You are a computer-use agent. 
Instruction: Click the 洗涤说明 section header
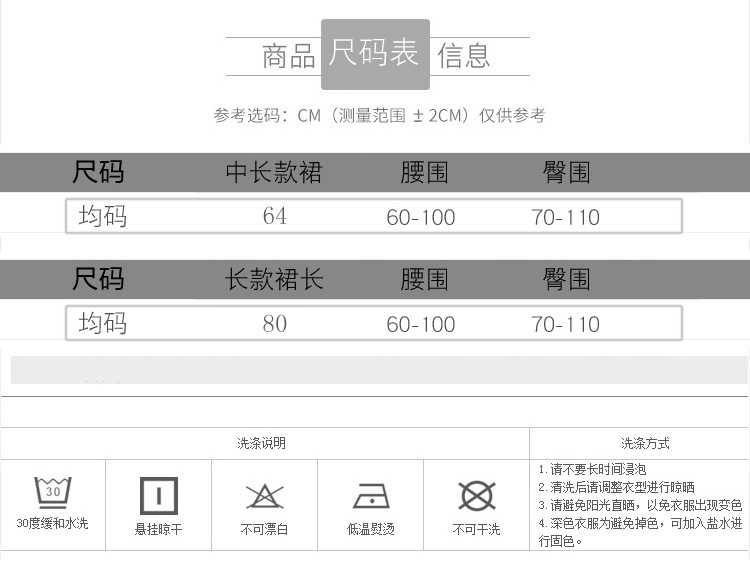click(262, 443)
